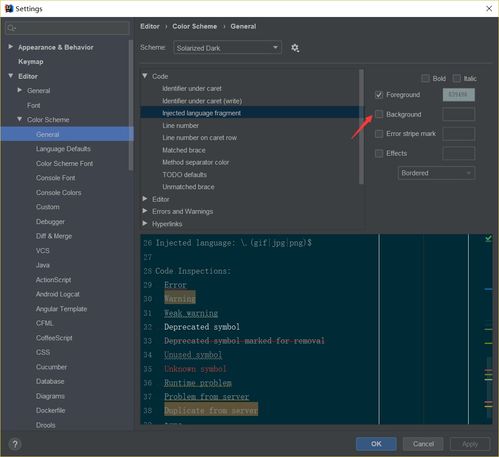This screenshot has height=457, width=499.
Task: Open Font settings in sidebar
Action: pos(33,105)
